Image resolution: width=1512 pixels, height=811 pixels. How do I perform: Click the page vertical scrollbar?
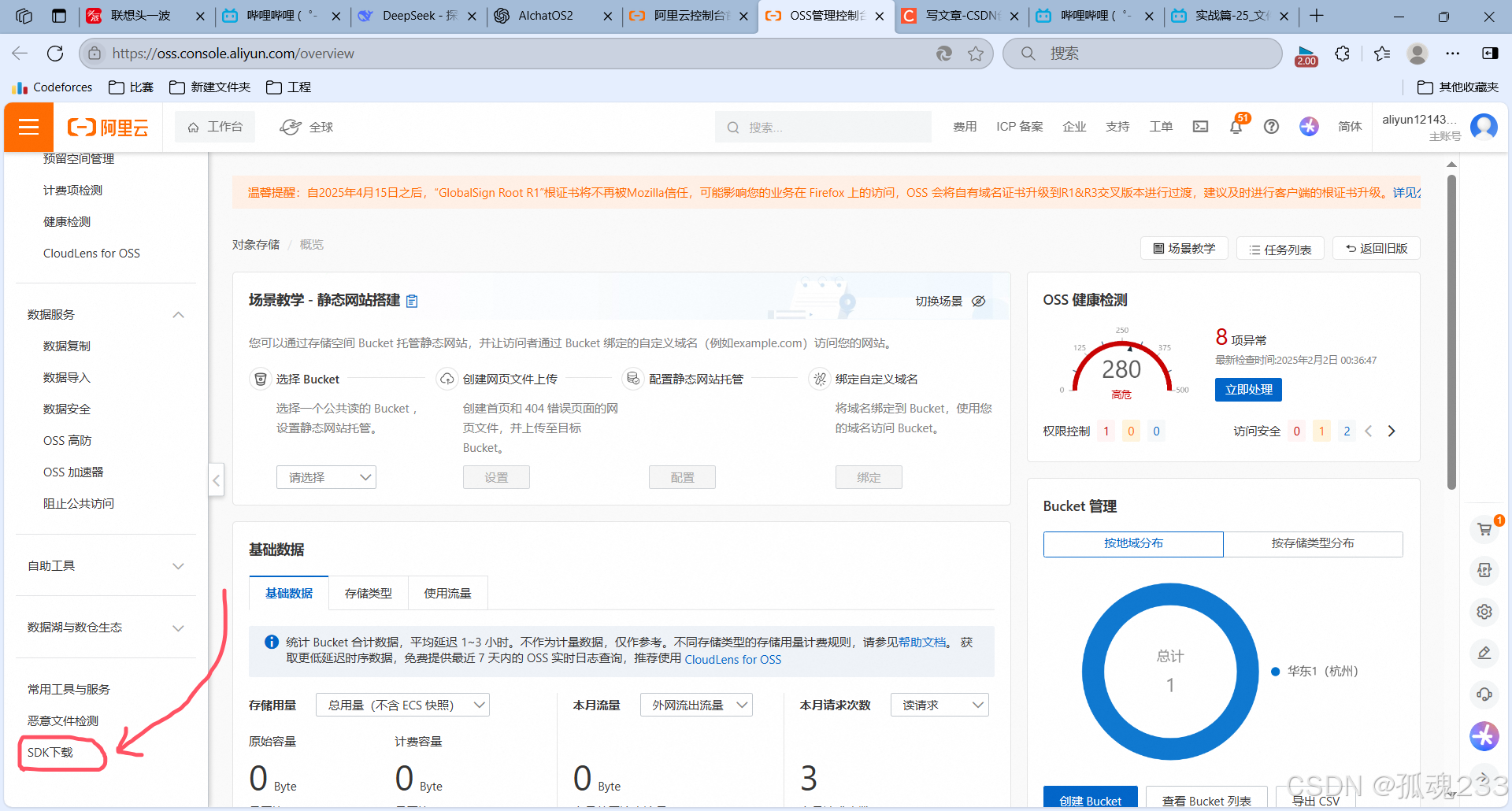pos(1451,331)
